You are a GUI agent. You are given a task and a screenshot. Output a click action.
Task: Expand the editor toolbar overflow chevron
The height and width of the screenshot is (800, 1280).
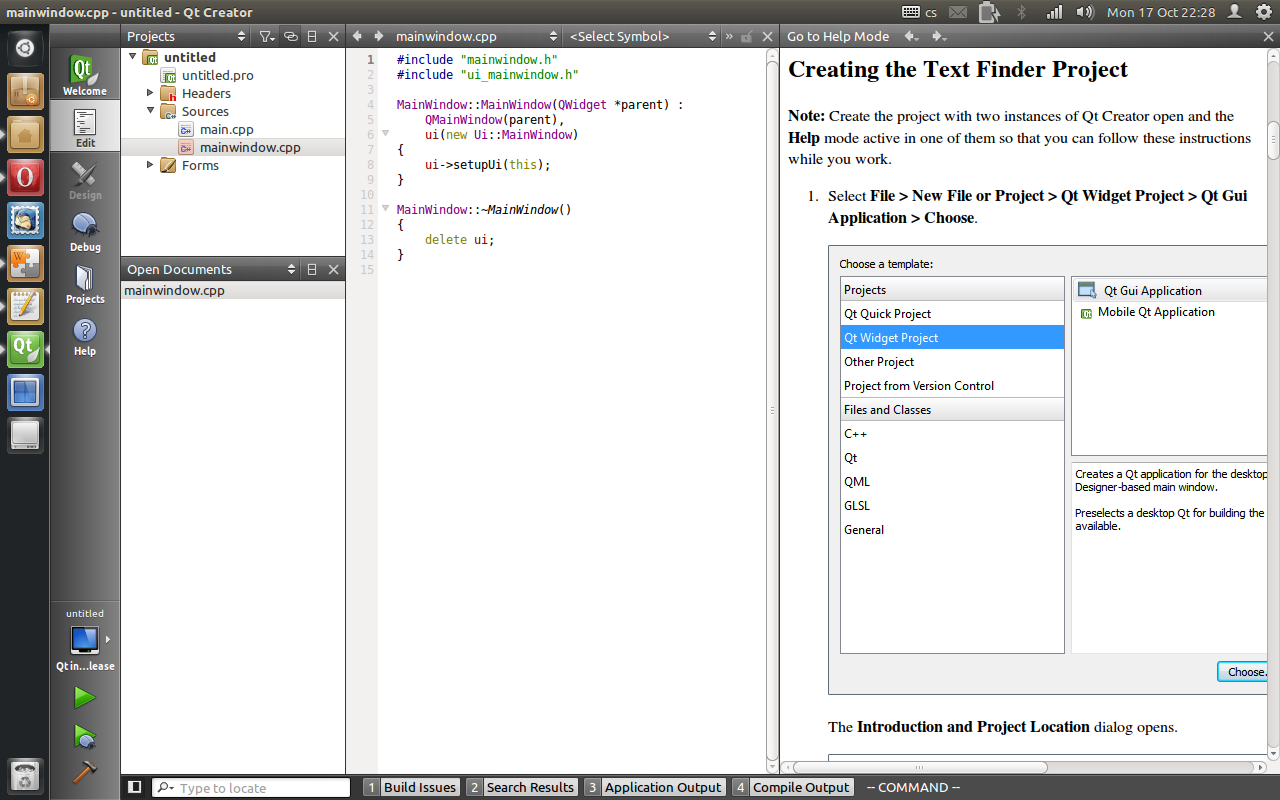coord(729,36)
